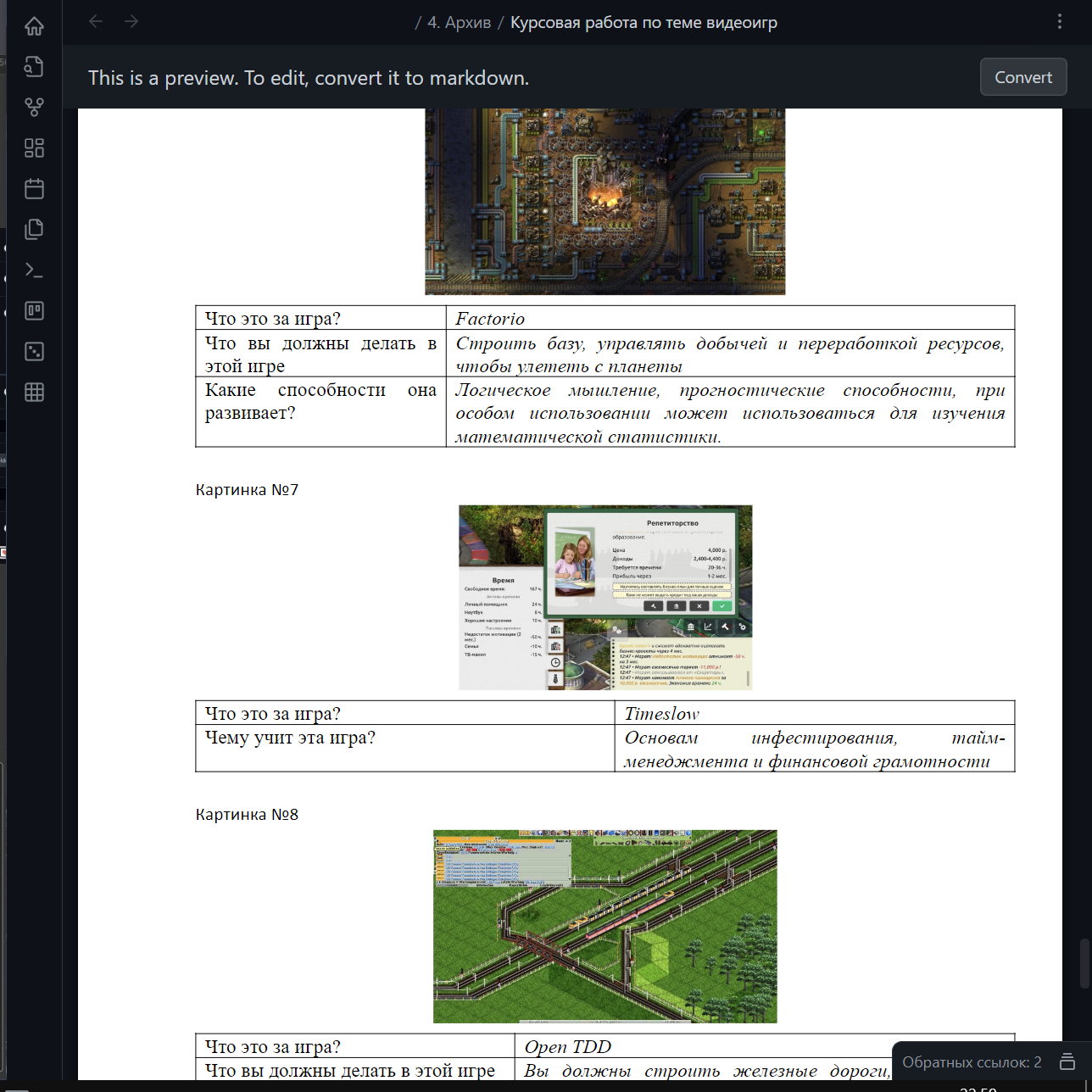Click the table grid icon in ribbon

tap(34, 393)
